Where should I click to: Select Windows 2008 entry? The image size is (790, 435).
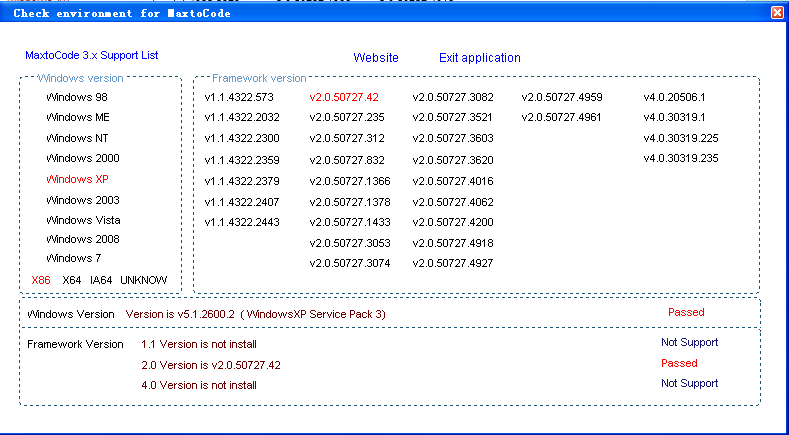(83, 239)
